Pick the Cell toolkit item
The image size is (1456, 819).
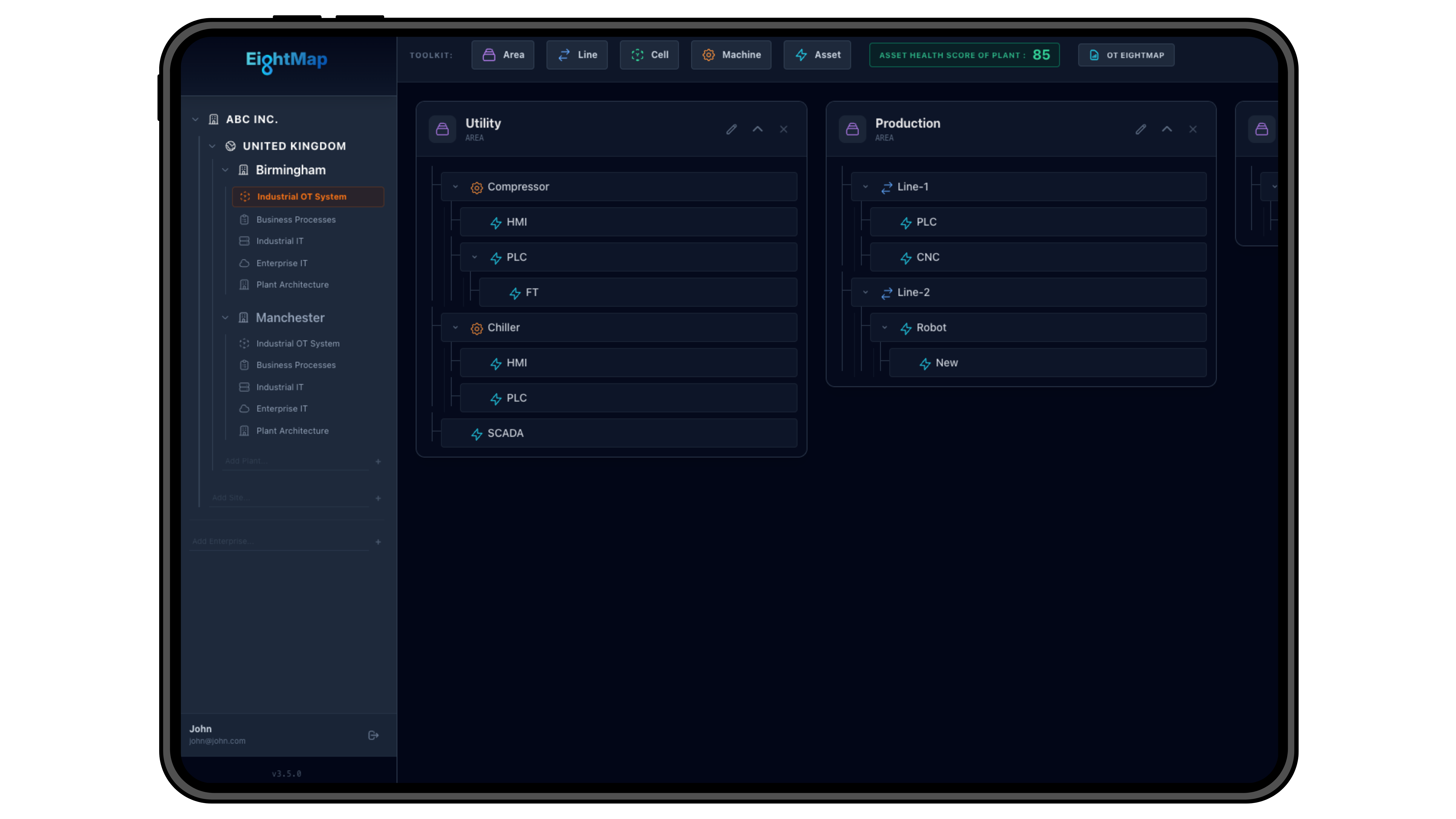(x=649, y=55)
